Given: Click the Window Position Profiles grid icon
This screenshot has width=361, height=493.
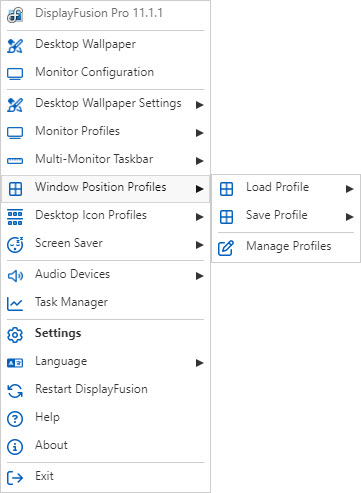Looking at the screenshot, I should [15, 189].
